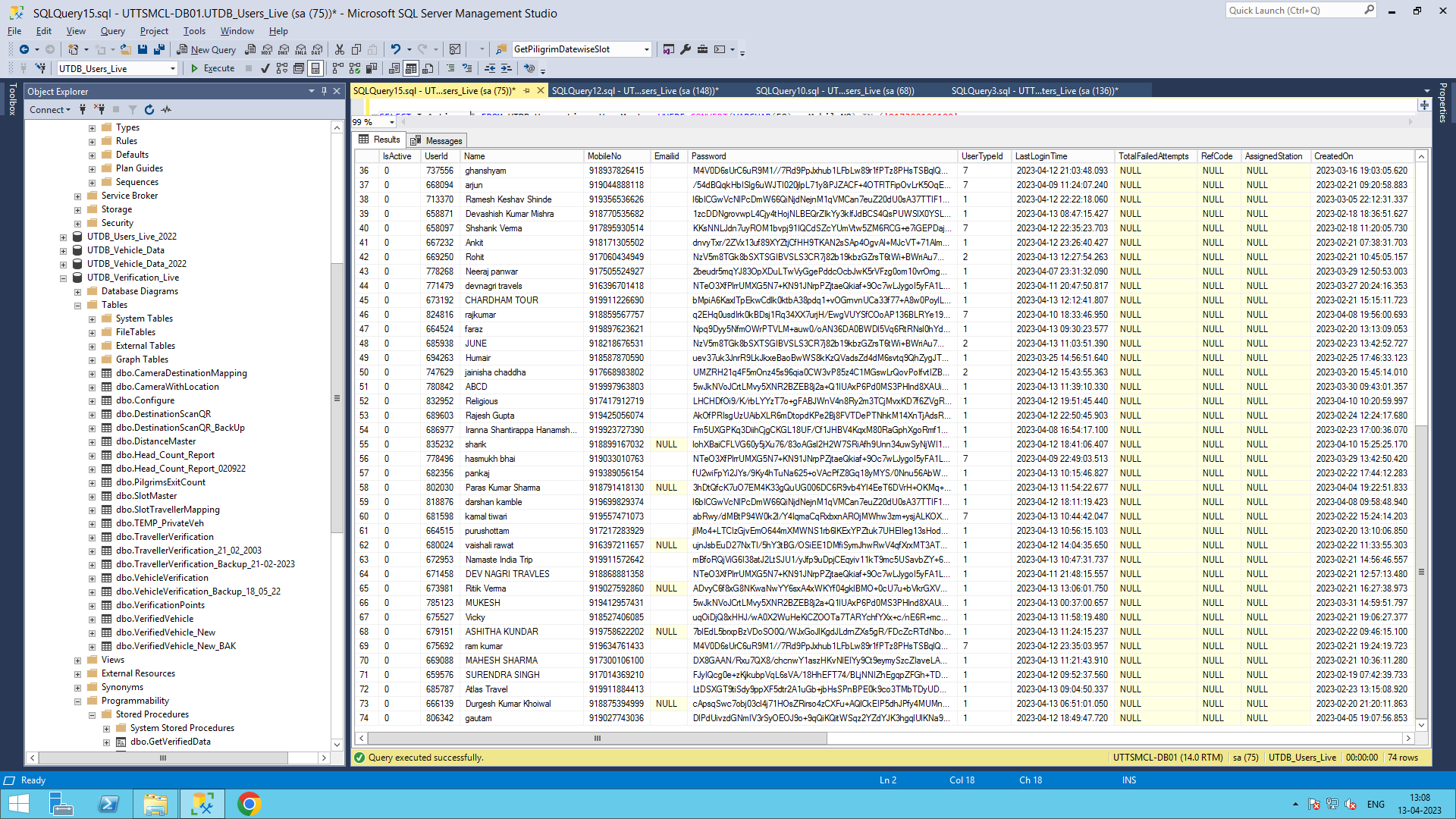Click the Execute button

212,69
